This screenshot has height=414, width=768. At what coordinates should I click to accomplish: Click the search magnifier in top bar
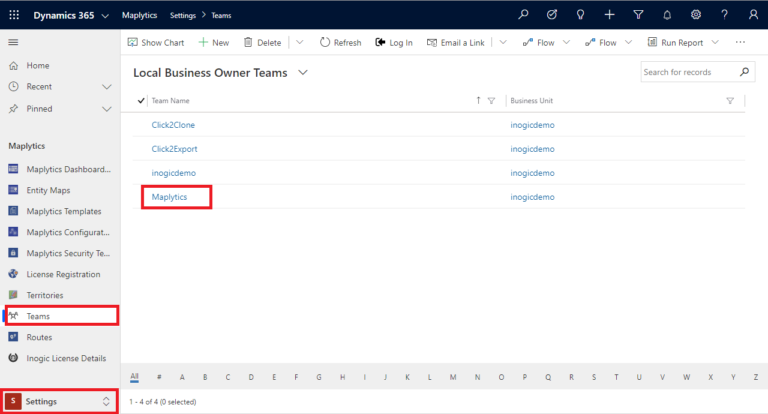coord(523,15)
